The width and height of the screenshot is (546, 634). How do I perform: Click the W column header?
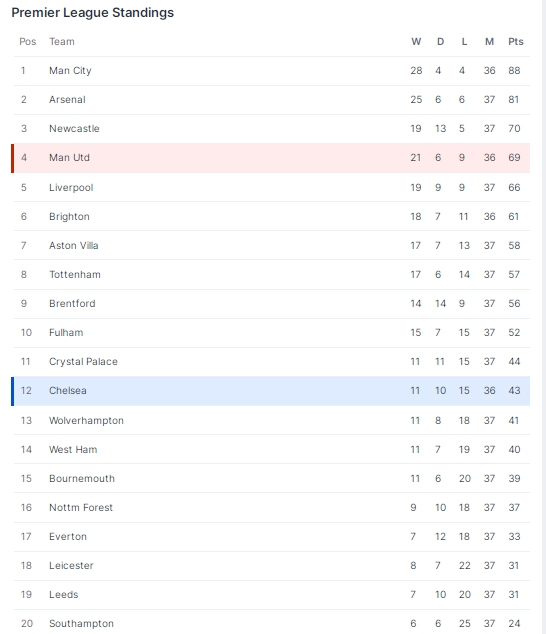click(416, 42)
